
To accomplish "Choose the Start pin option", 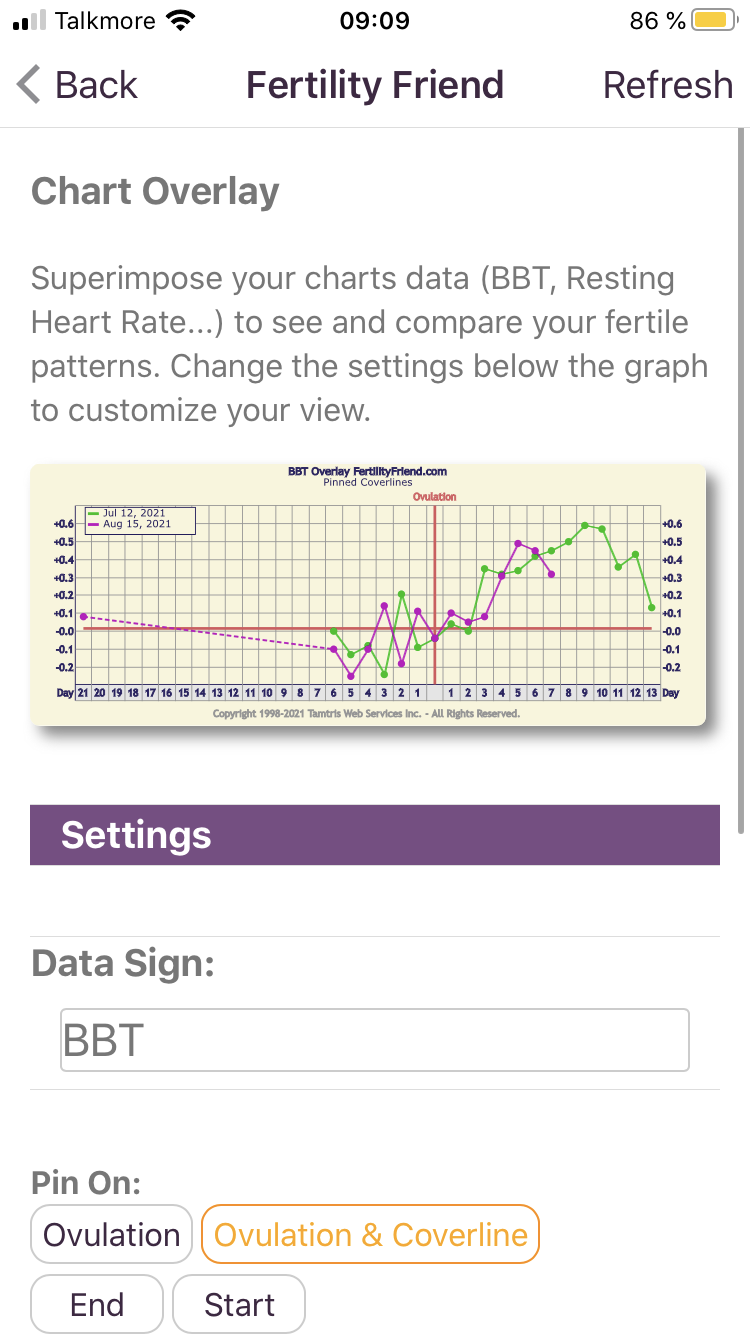I will [x=239, y=1304].
